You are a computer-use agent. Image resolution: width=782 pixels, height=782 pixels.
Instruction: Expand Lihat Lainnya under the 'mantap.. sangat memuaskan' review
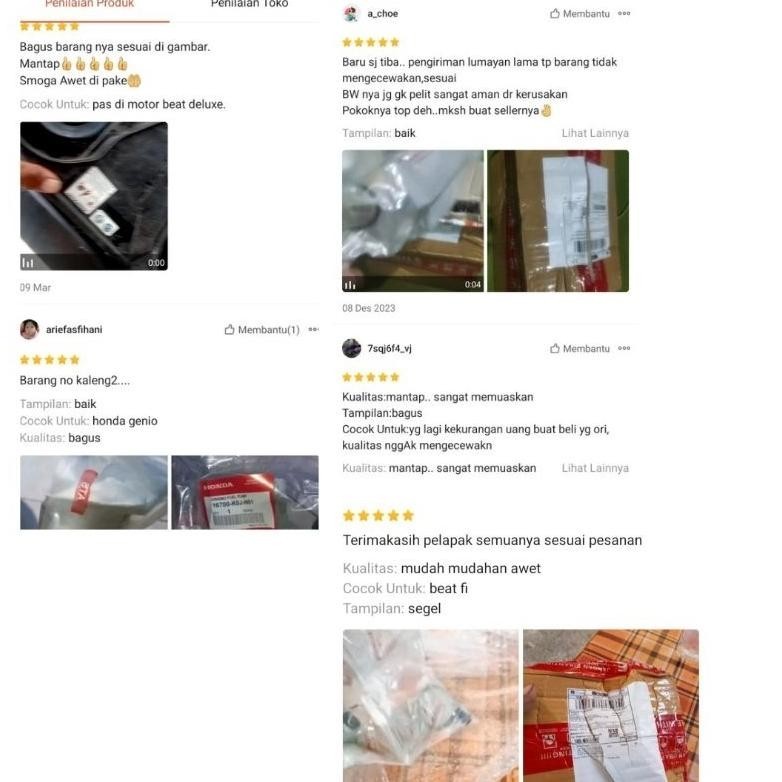(595, 468)
